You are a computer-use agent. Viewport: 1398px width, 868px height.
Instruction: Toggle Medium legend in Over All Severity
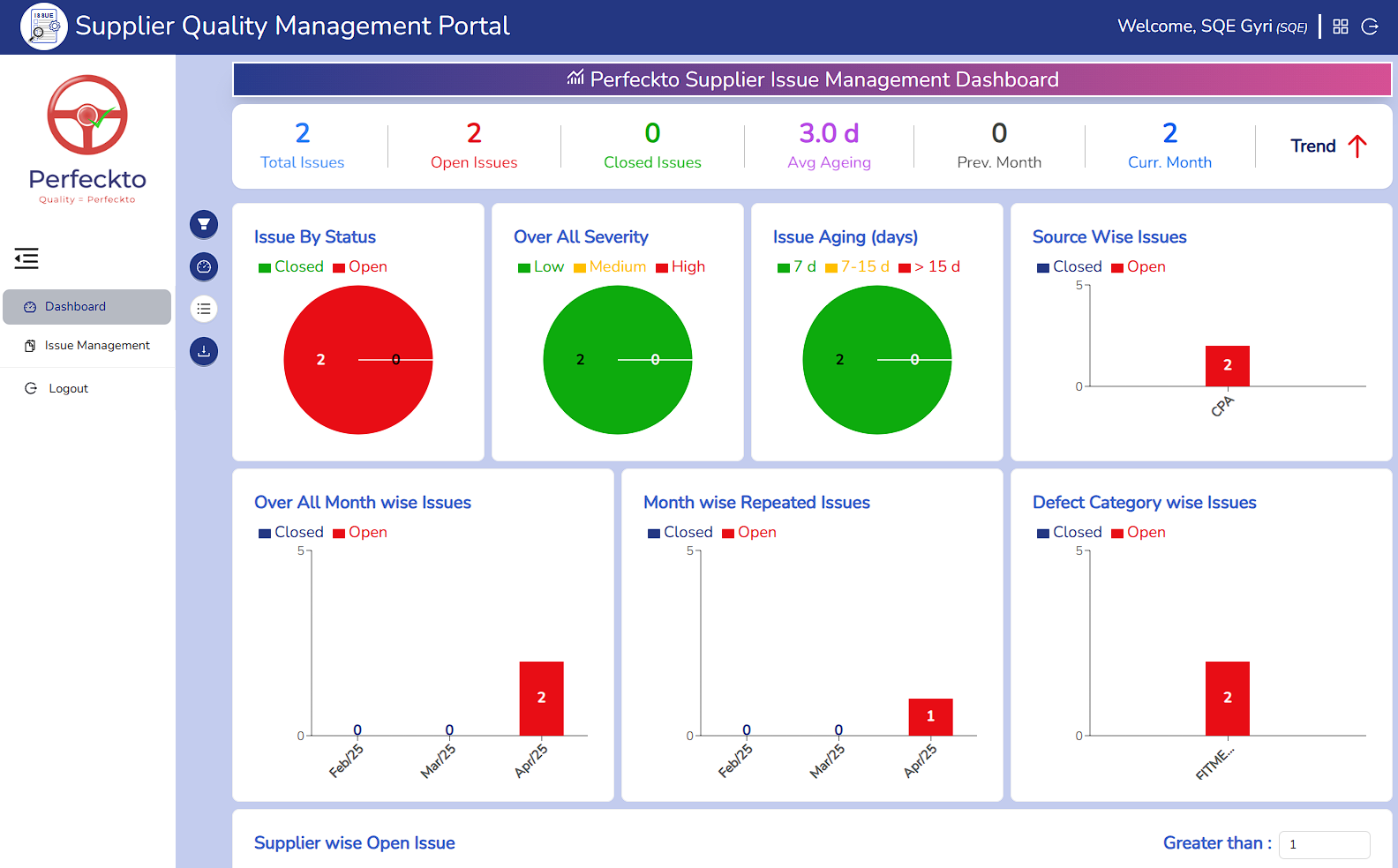pos(610,266)
